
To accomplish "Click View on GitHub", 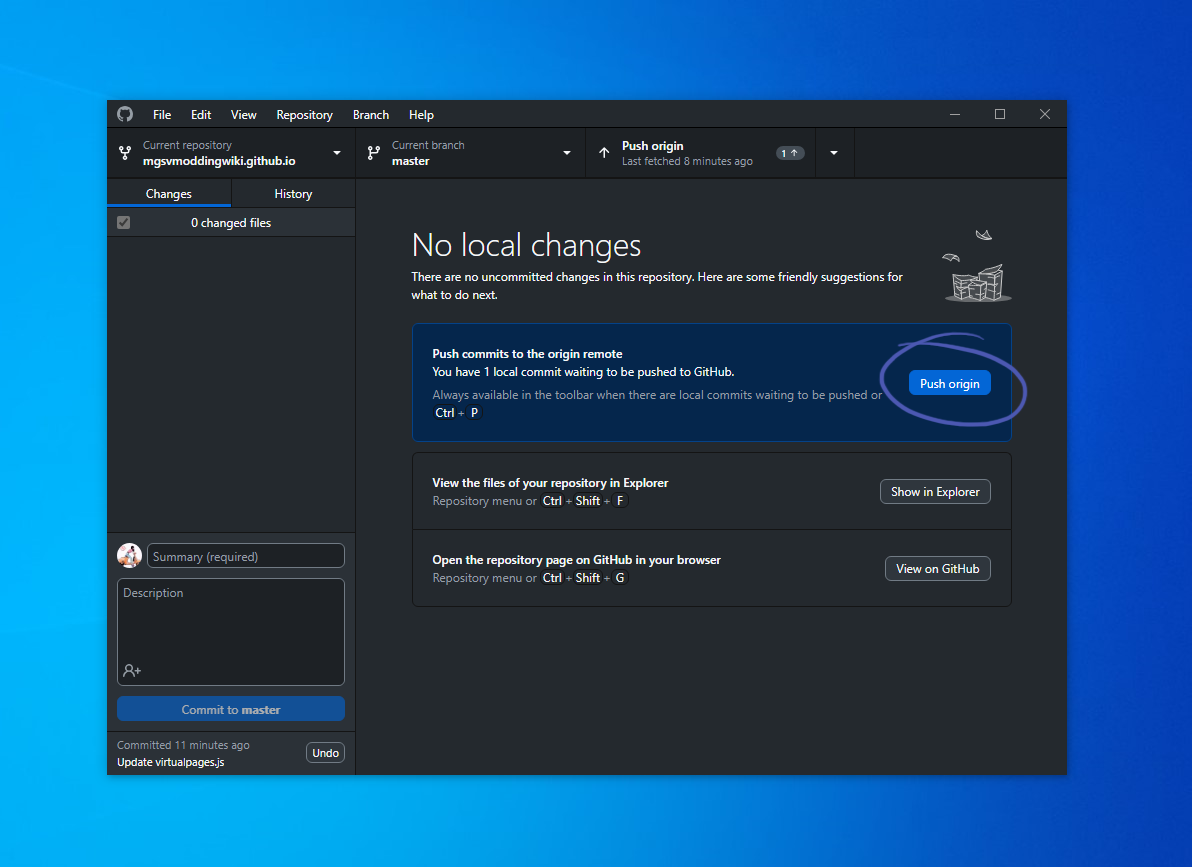I will click(937, 568).
